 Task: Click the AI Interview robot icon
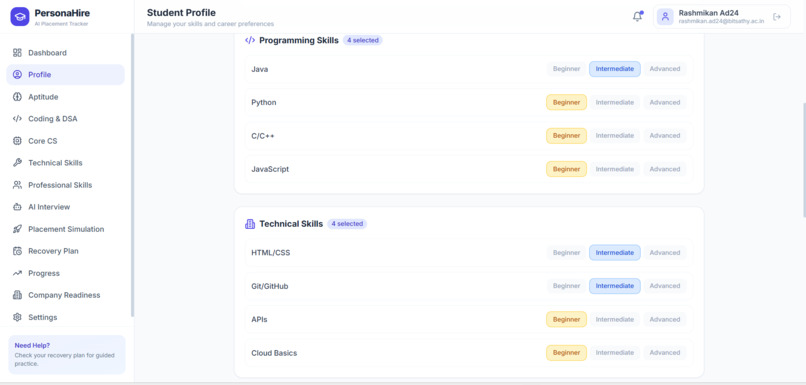pyautogui.click(x=17, y=207)
